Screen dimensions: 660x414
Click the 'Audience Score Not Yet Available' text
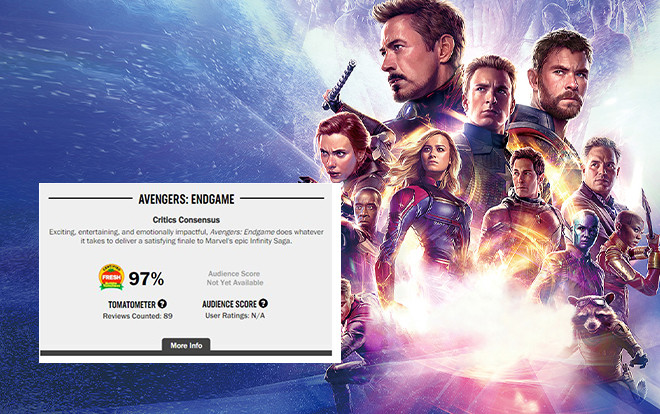pyautogui.click(x=234, y=278)
